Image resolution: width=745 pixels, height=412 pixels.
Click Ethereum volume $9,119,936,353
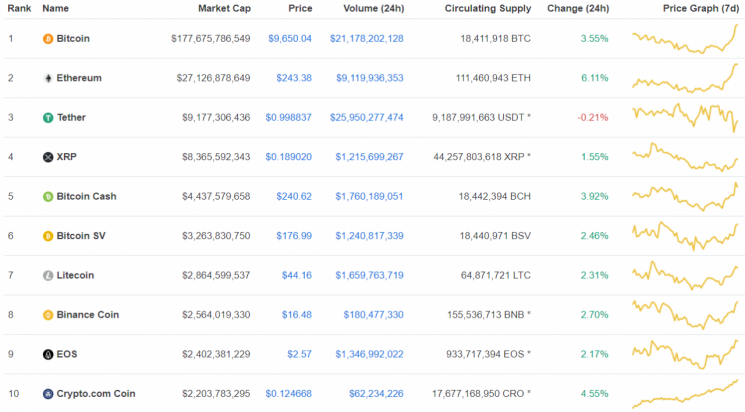[x=370, y=78]
